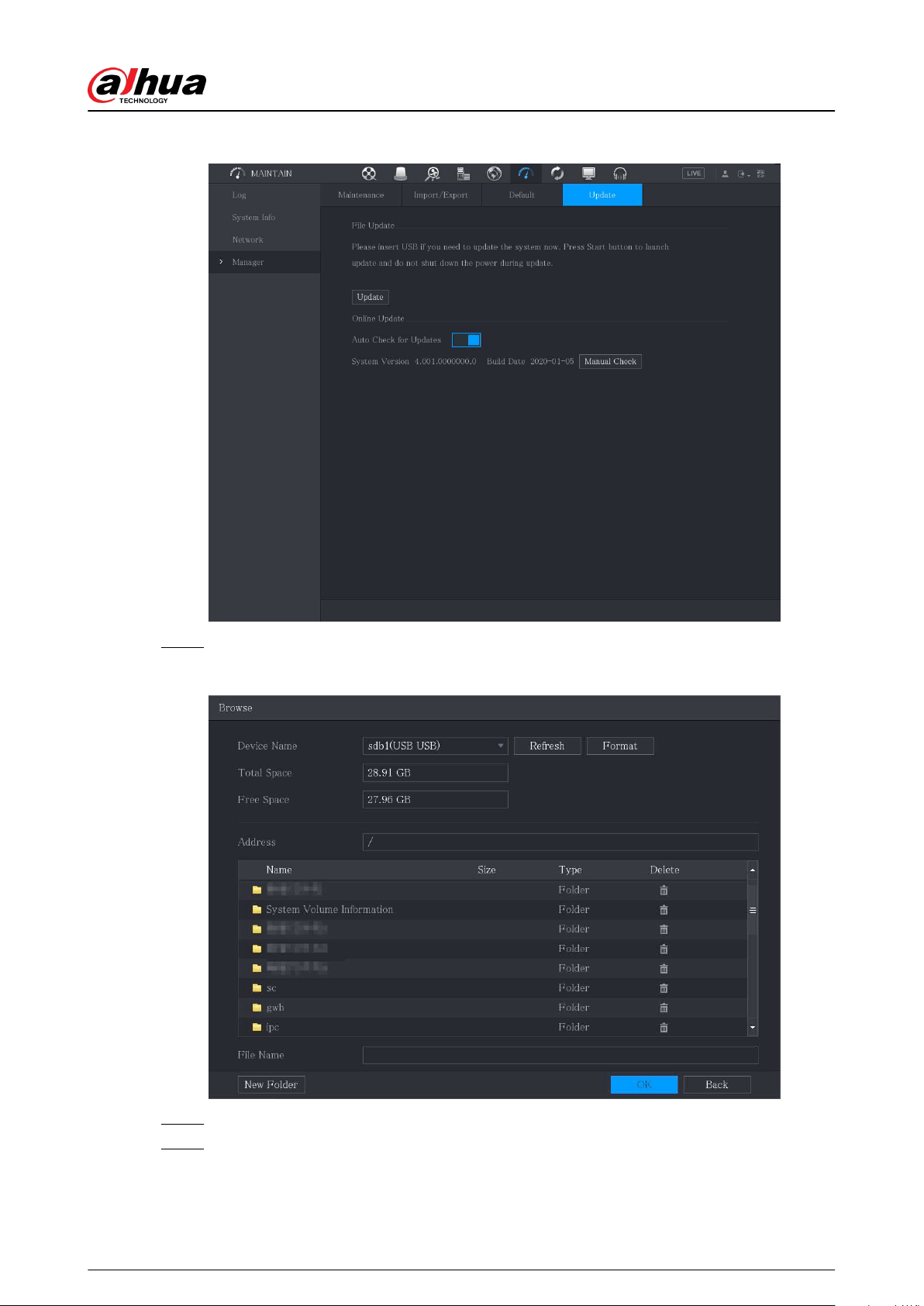
Task: Click the sc folder icon
Action: click(x=257, y=988)
